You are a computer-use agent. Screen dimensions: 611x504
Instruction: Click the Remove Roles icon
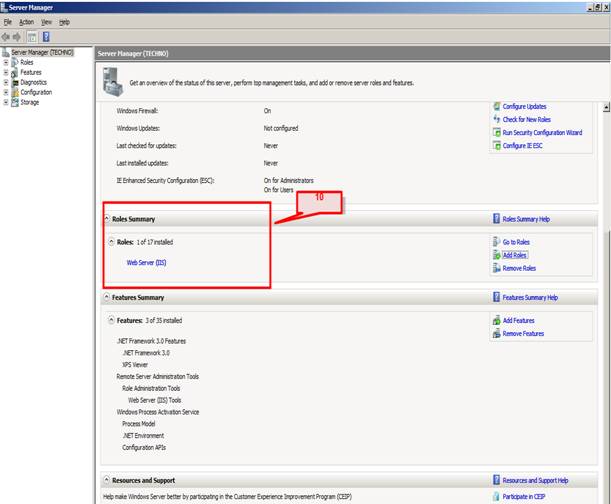[496, 268]
